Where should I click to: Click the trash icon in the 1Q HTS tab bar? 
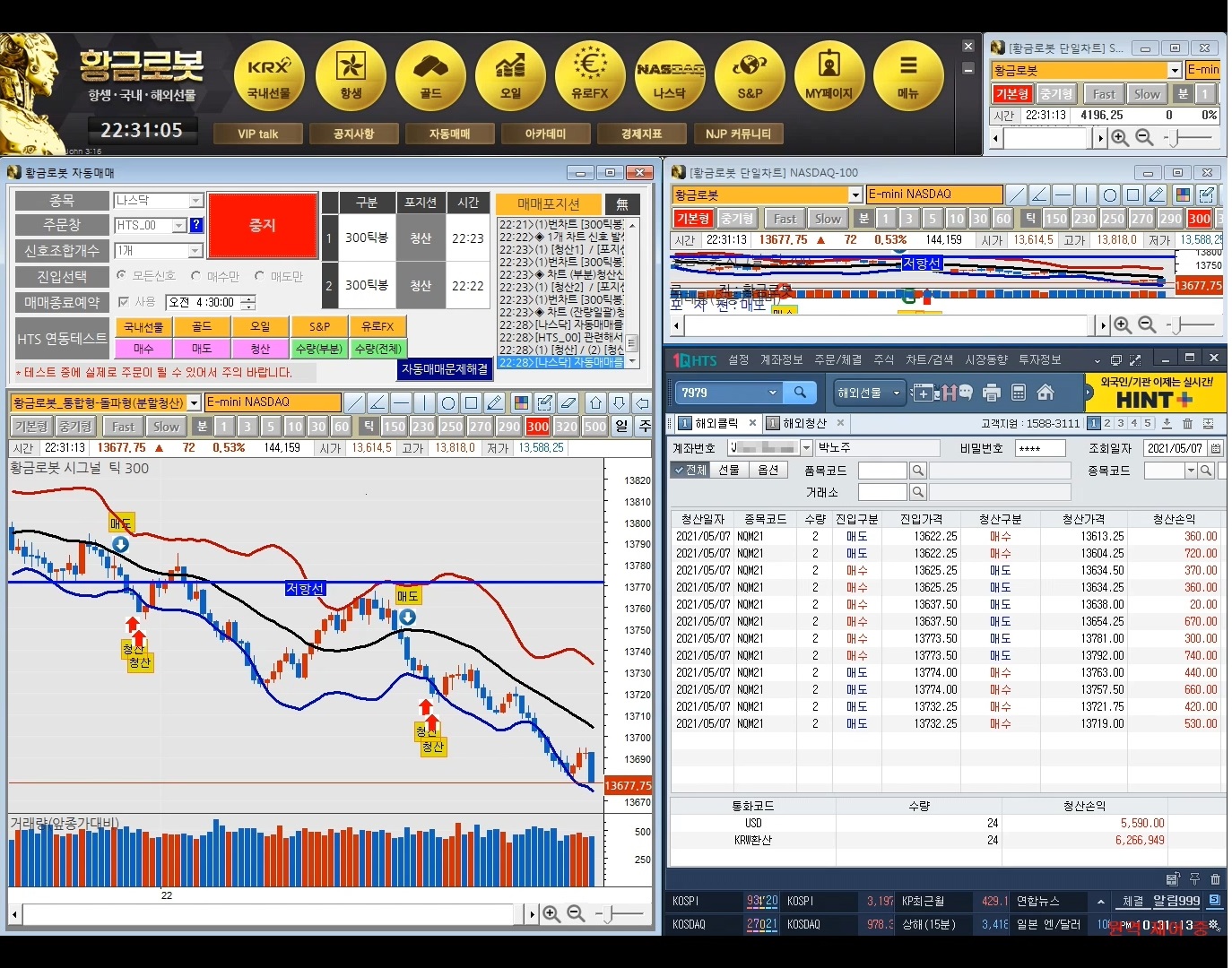click(1187, 423)
